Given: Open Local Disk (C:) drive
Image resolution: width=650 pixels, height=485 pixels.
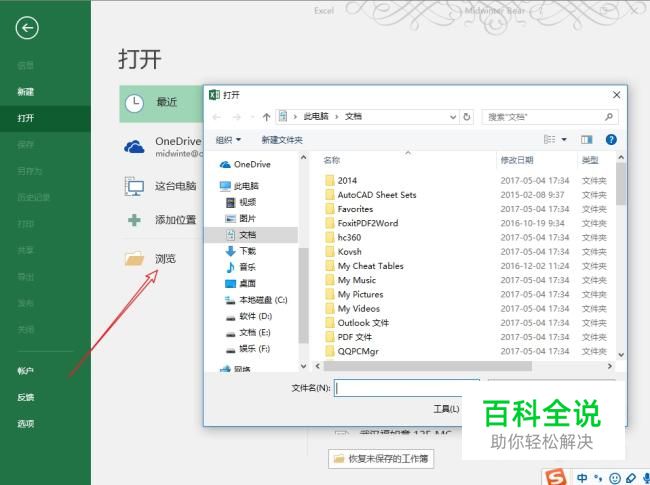Looking at the screenshot, I should point(256,300).
